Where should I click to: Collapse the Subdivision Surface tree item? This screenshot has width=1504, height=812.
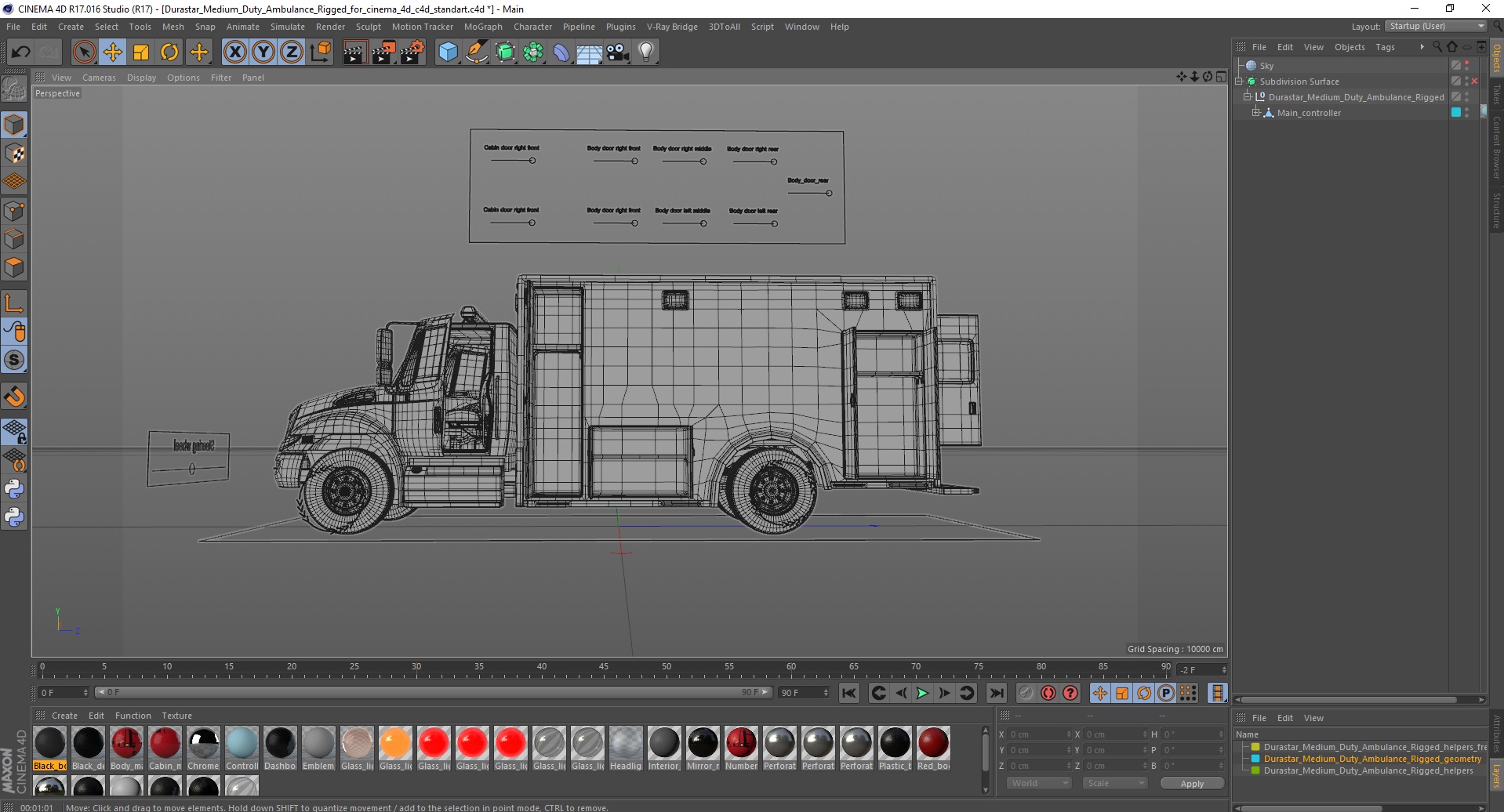[x=1240, y=82]
